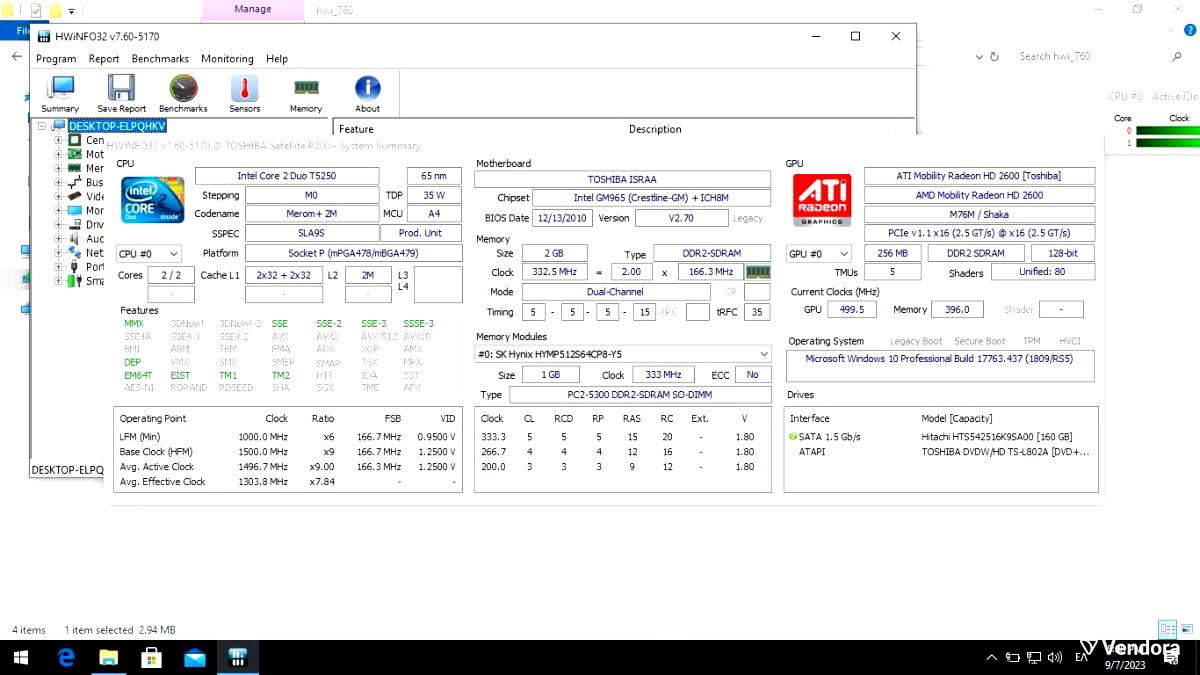
Task: Expand the Network tree node
Action: [59, 253]
